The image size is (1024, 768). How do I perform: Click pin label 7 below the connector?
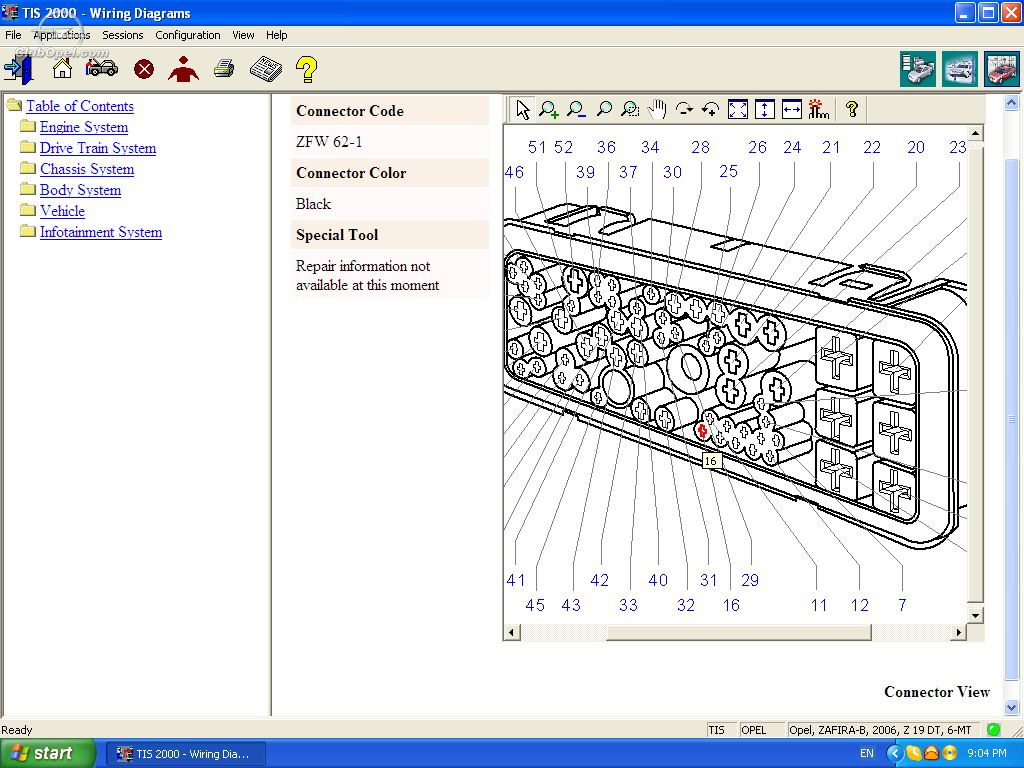tap(902, 605)
